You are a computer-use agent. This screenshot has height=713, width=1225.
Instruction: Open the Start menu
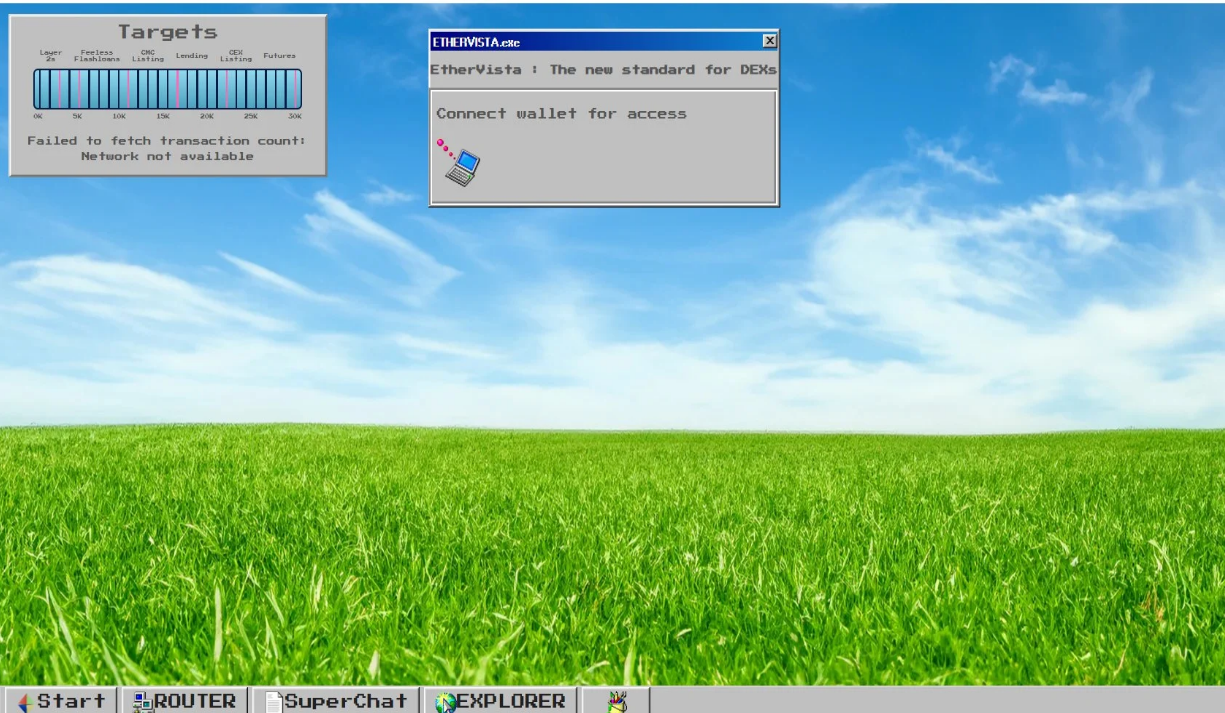point(61,701)
